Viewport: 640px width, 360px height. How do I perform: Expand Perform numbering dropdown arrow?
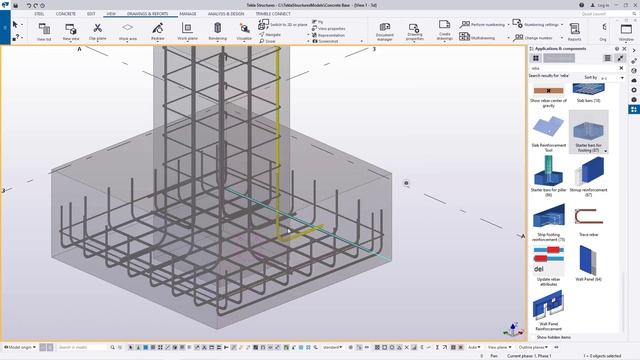[508, 25]
